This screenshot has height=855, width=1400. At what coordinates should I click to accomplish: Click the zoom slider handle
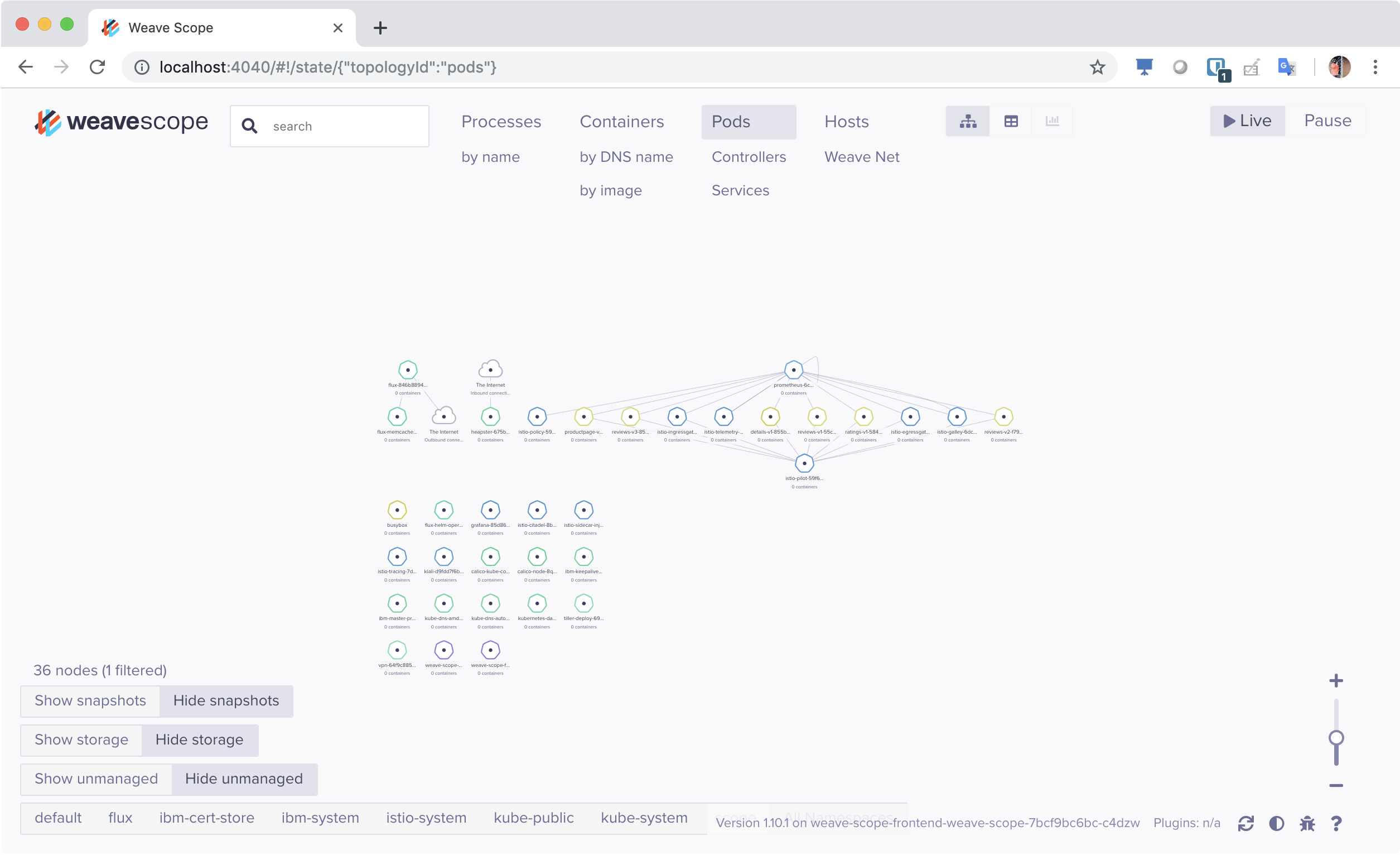click(x=1336, y=738)
